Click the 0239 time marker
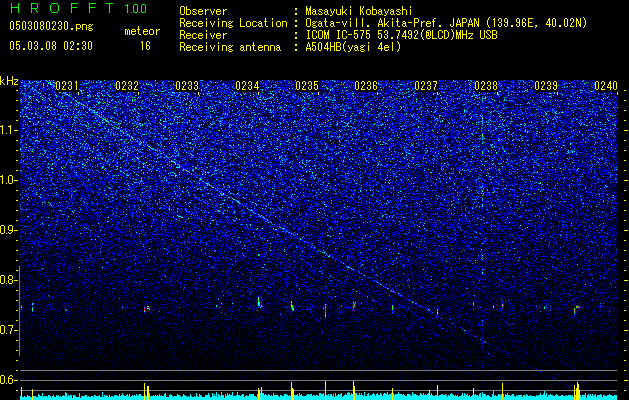 [546, 86]
